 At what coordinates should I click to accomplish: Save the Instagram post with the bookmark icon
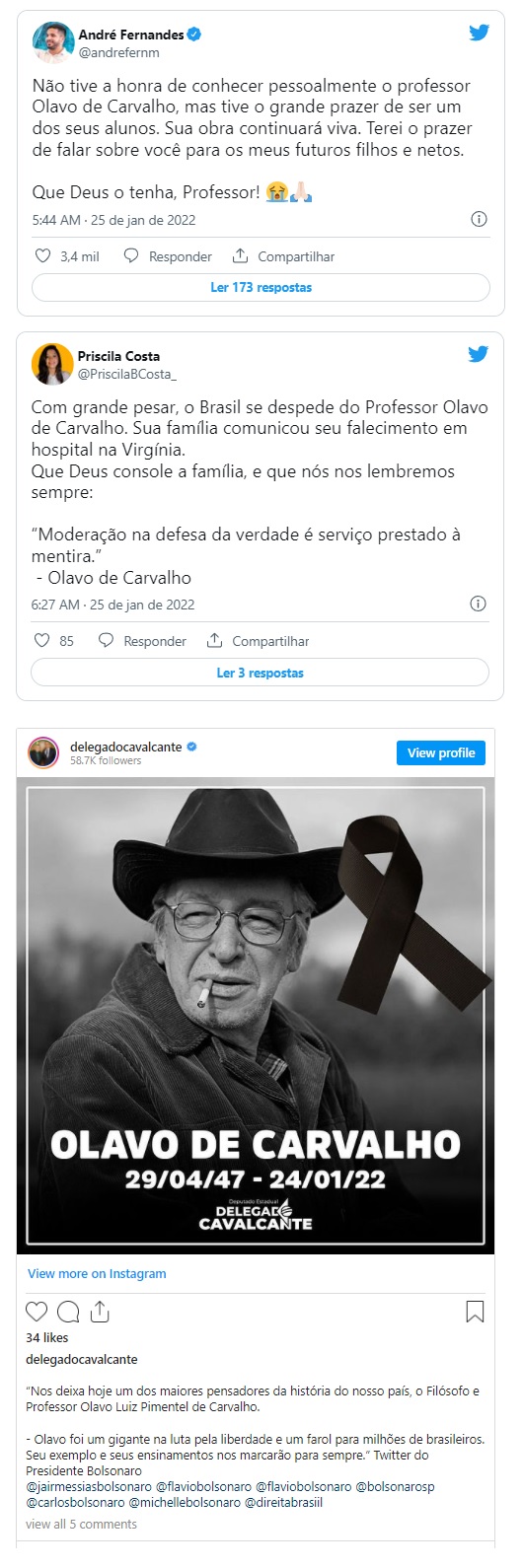[475, 1311]
